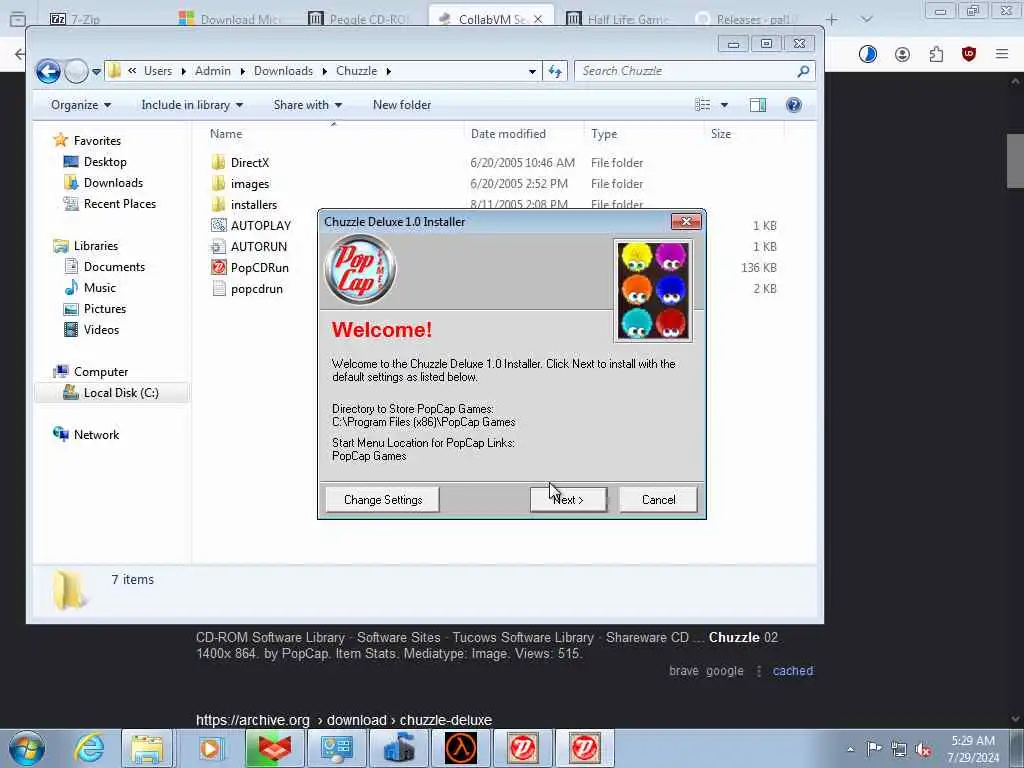The width and height of the screenshot is (1024, 768).
Task: Cancel the Chuzzle Deluxe installer
Action: point(658,500)
